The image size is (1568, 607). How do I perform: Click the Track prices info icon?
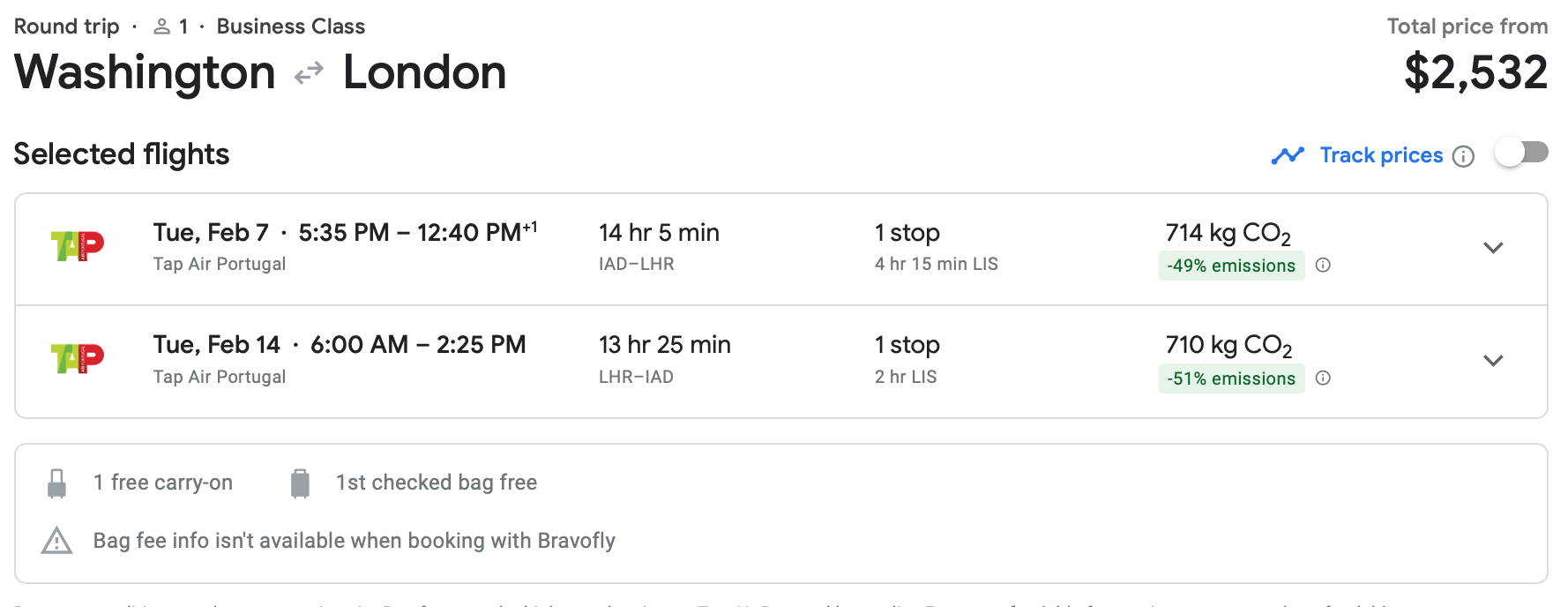[1463, 156]
